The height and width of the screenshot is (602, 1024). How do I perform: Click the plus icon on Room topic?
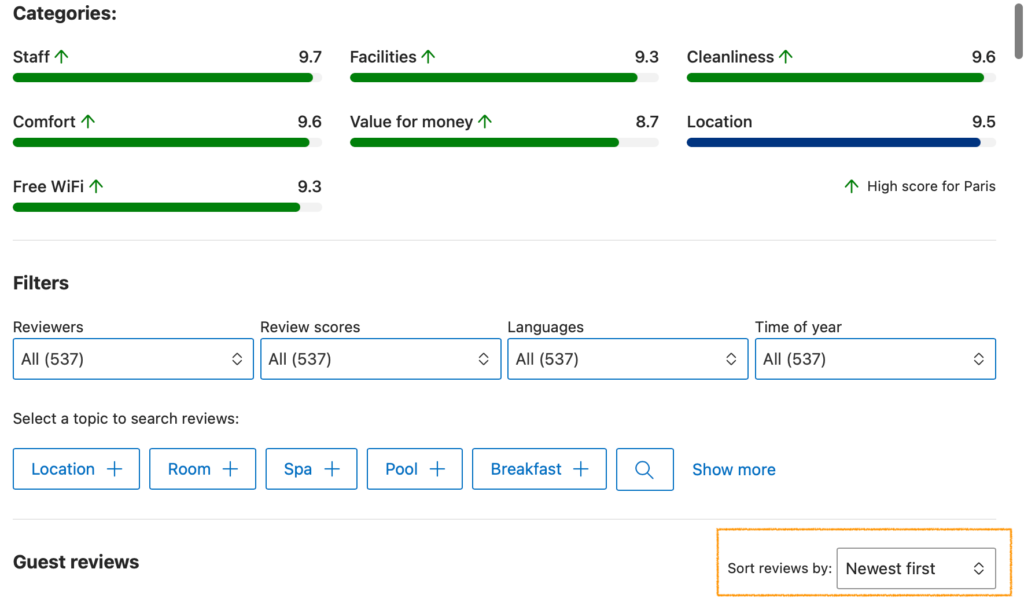tap(230, 469)
